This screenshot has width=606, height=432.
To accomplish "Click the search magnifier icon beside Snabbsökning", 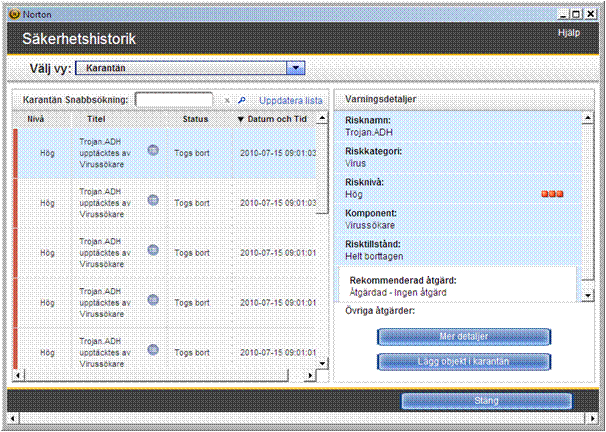I will [242, 100].
